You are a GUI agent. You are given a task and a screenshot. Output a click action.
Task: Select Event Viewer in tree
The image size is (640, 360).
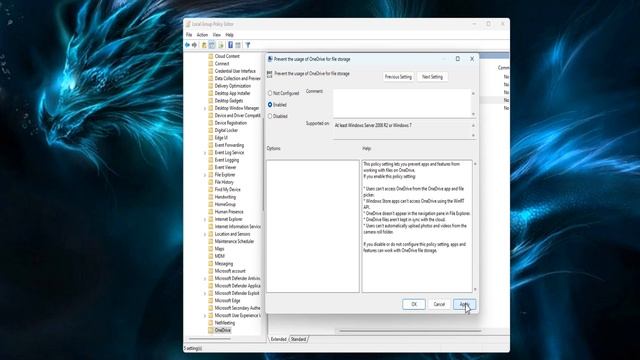(x=225, y=167)
